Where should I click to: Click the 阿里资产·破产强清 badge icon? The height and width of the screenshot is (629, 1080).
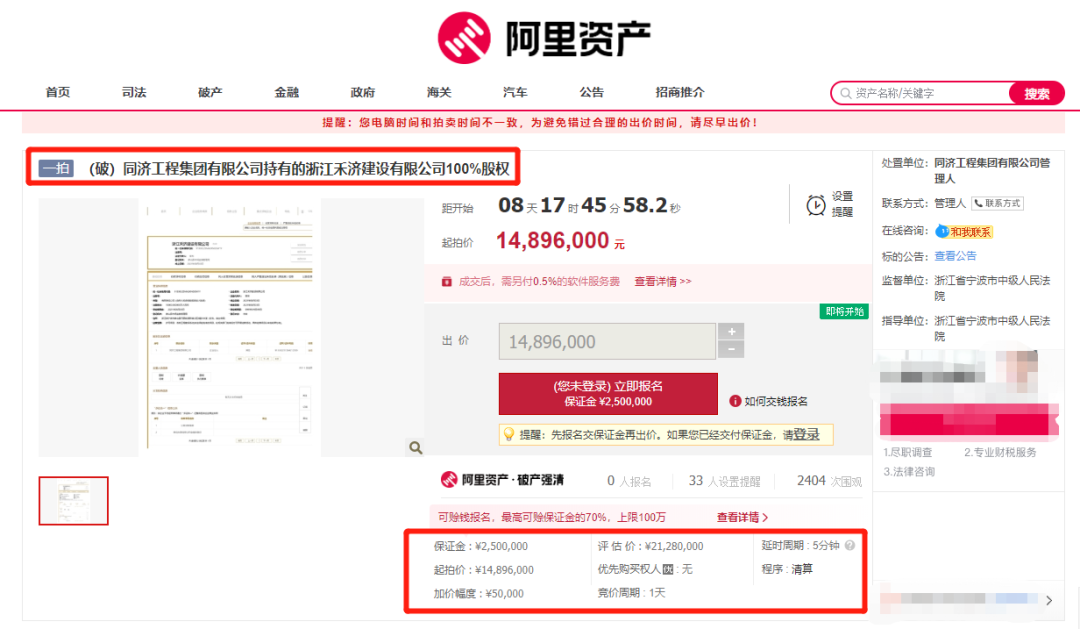pos(449,480)
